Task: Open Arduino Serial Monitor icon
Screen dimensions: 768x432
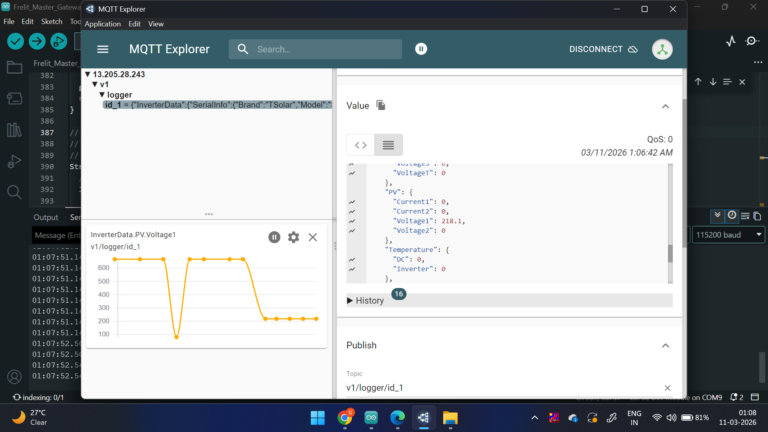Action: pyautogui.click(x=752, y=41)
